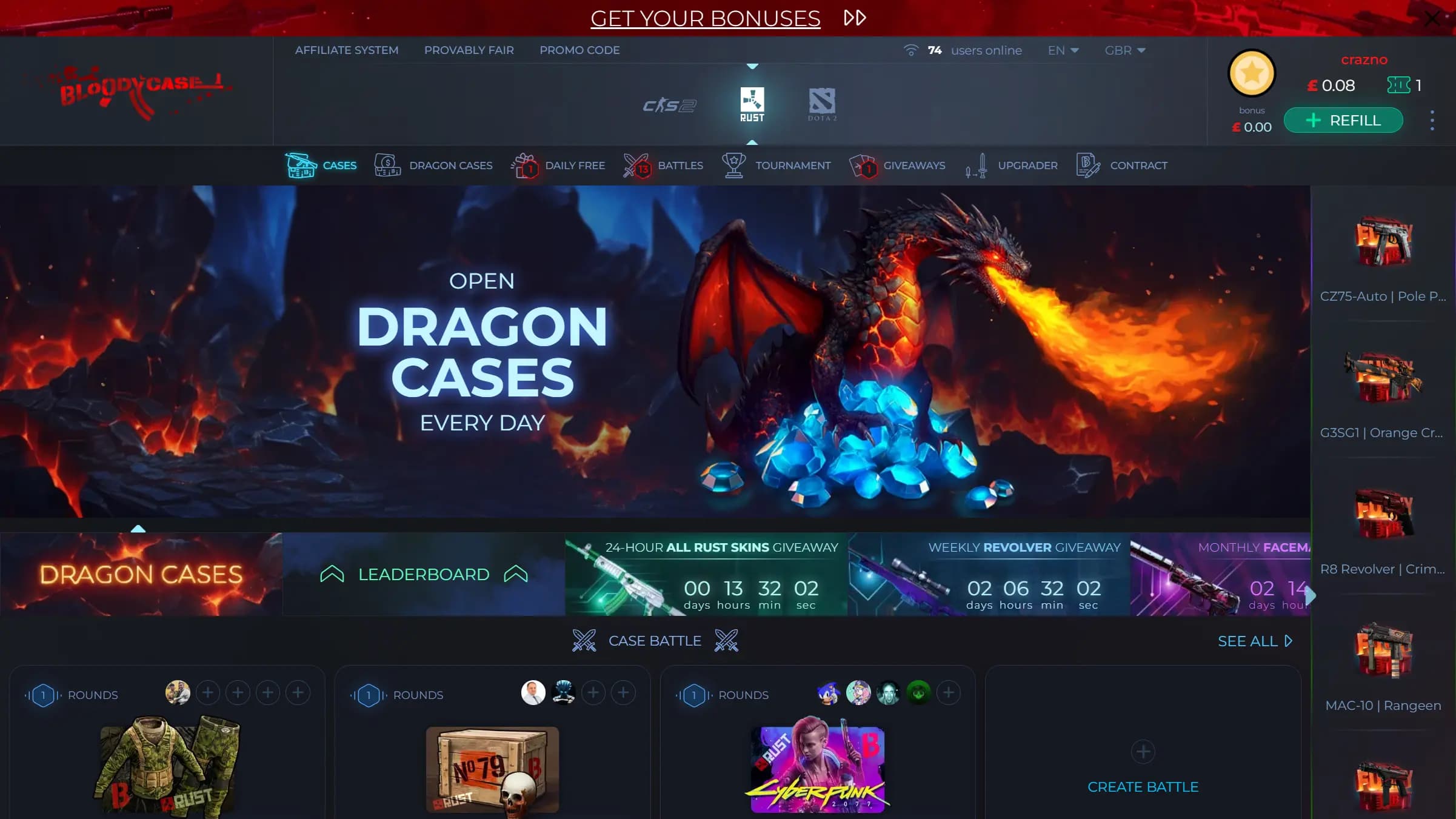Open the Contract tab
The image size is (1456, 819).
pos(1121,165)
